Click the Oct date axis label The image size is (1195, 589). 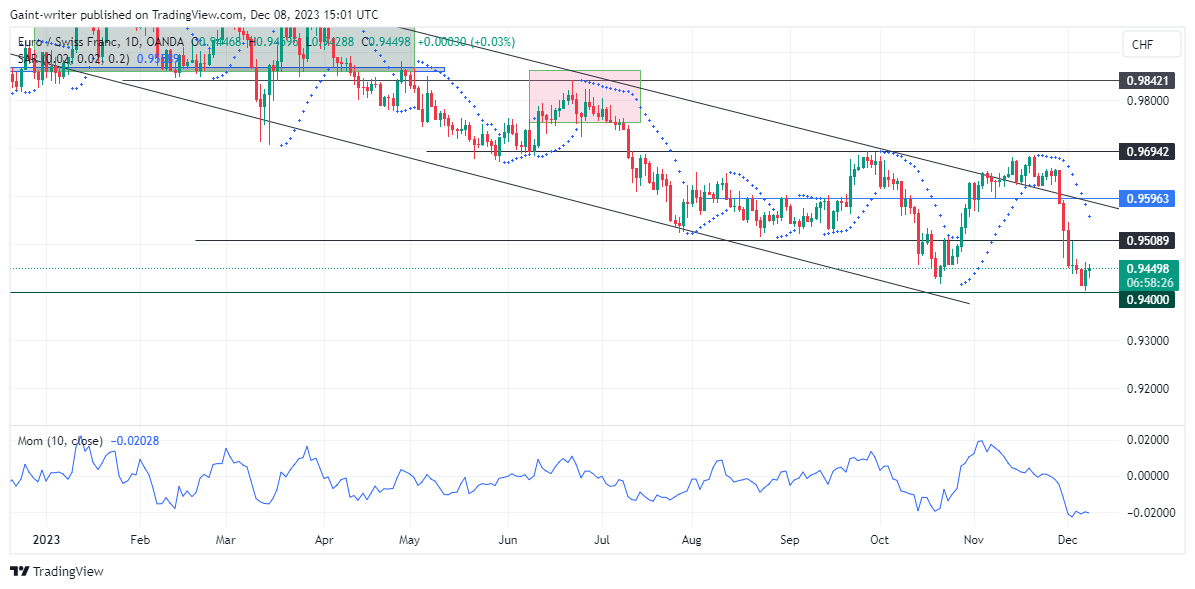880,538
